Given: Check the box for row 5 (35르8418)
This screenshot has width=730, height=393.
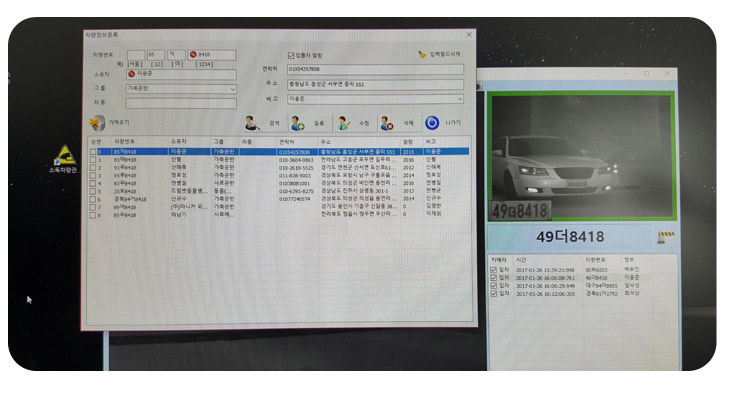Looking at the screenshot, I should tap(93, 191).
